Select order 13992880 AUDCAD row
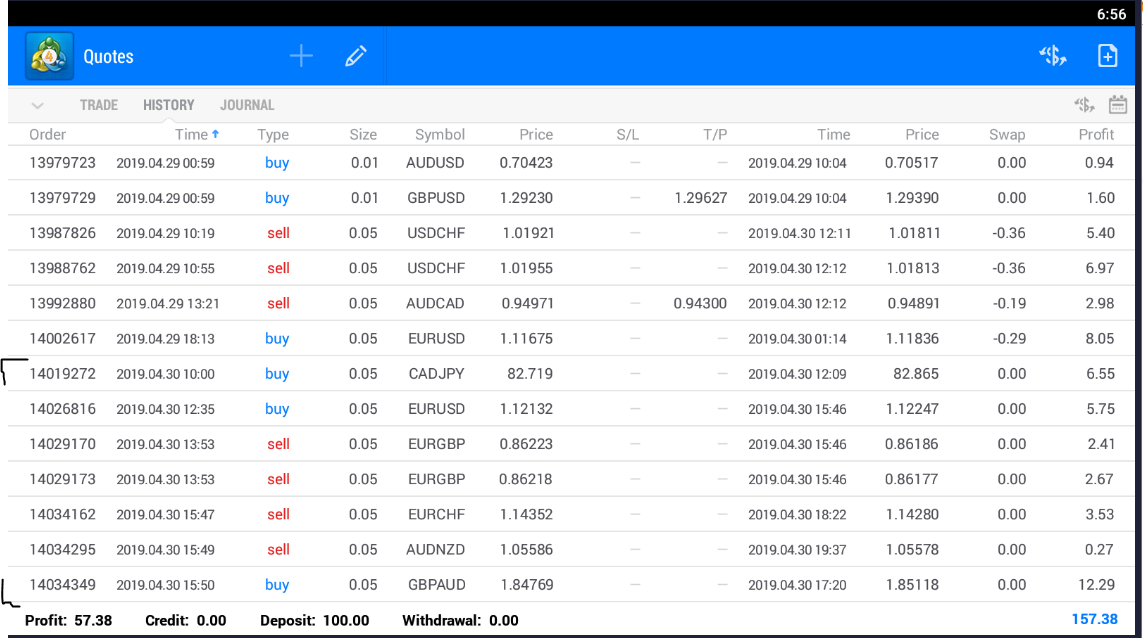 pos(572,303)
